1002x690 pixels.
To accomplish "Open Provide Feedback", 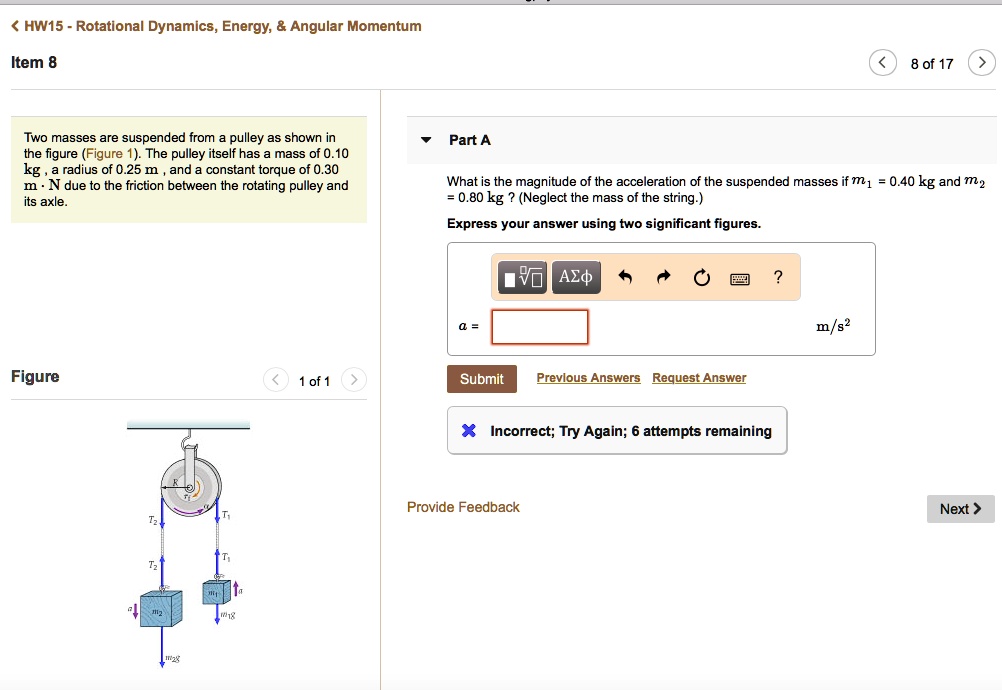I will (461, 507).
